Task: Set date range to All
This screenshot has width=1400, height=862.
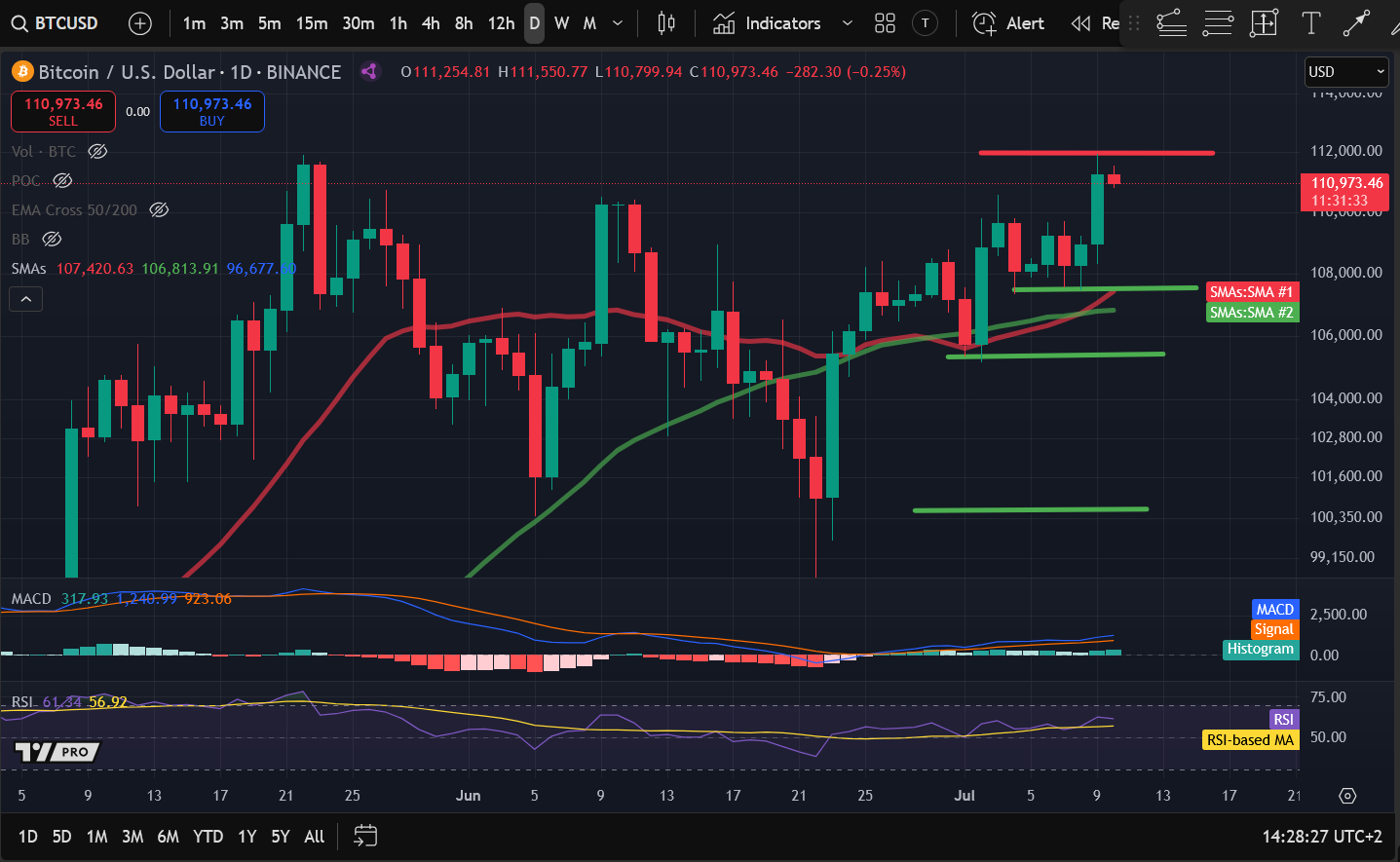Action: pyautogui.click(x=314, y=836)
